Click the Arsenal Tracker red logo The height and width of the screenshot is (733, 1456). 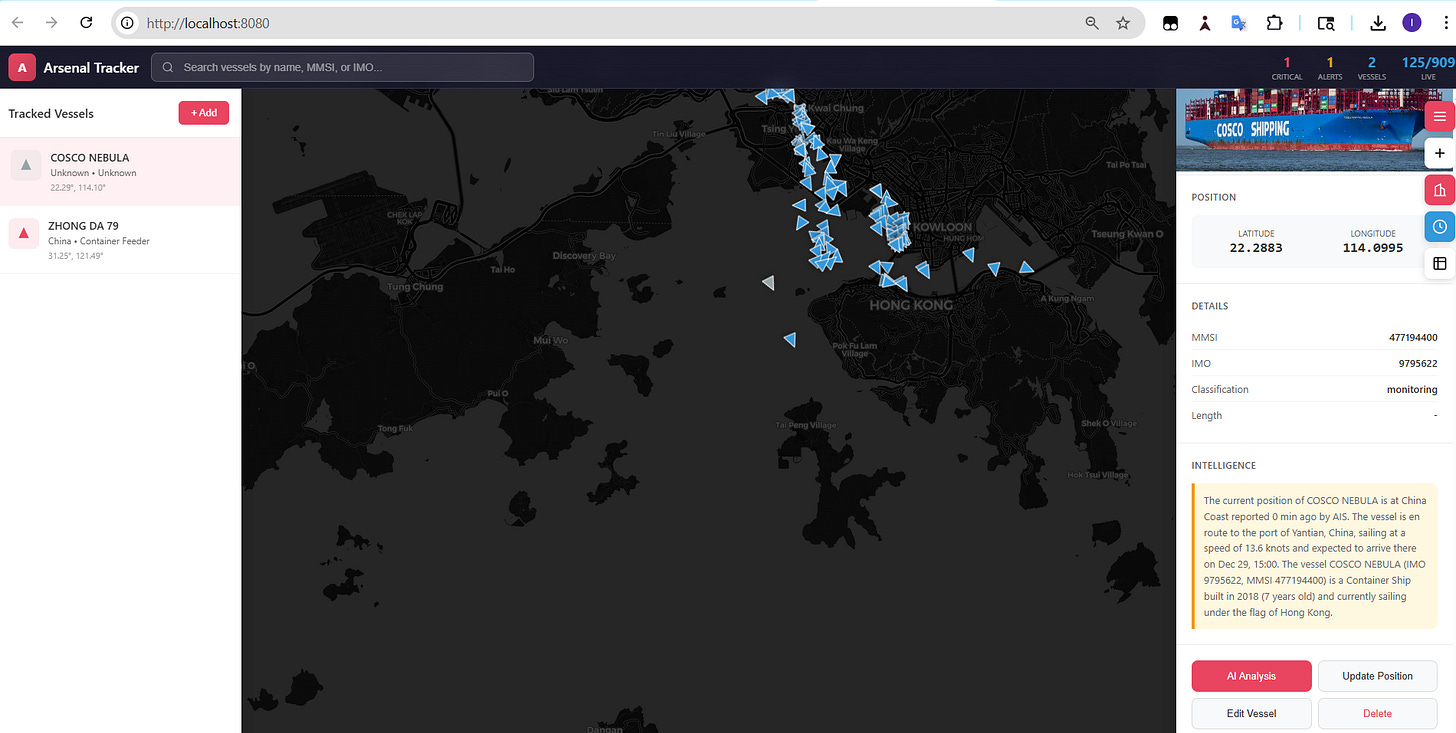22,67
